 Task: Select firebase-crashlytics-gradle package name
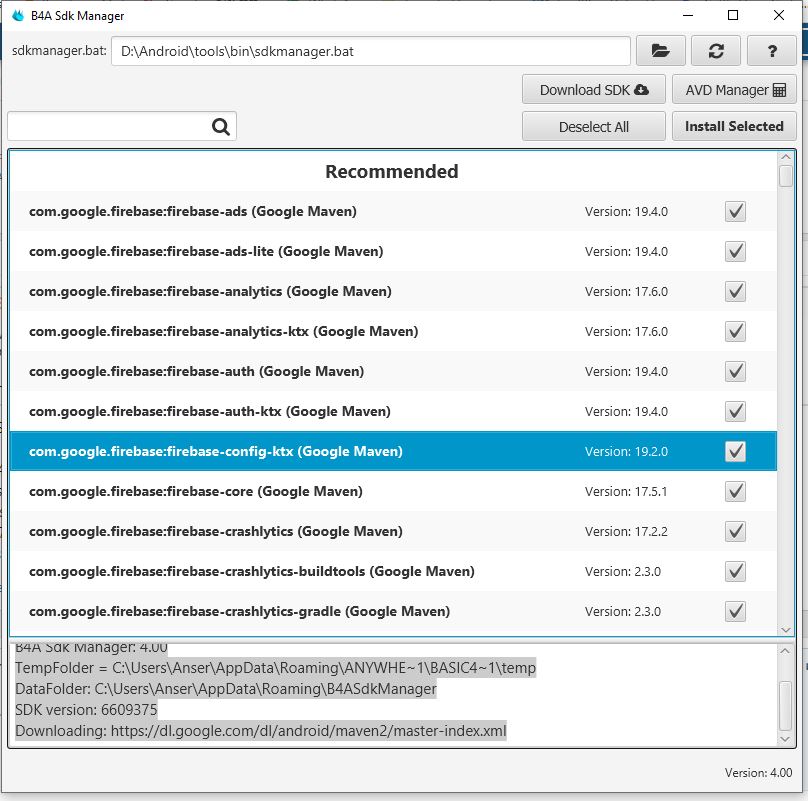239,611
